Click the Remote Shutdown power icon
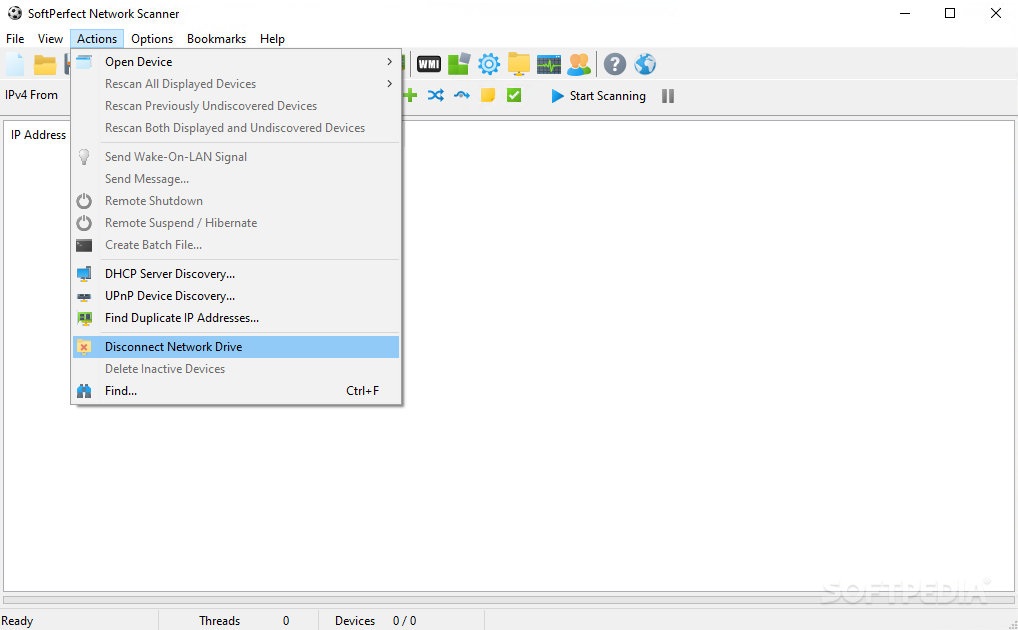The image size is (1018, 630). (84, 201)
